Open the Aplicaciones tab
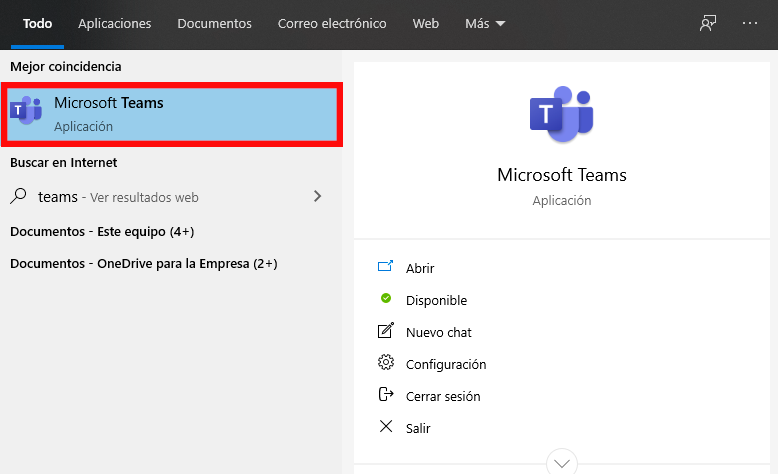Viewport: 778px width, 474px height. click(x=115, y=24)
